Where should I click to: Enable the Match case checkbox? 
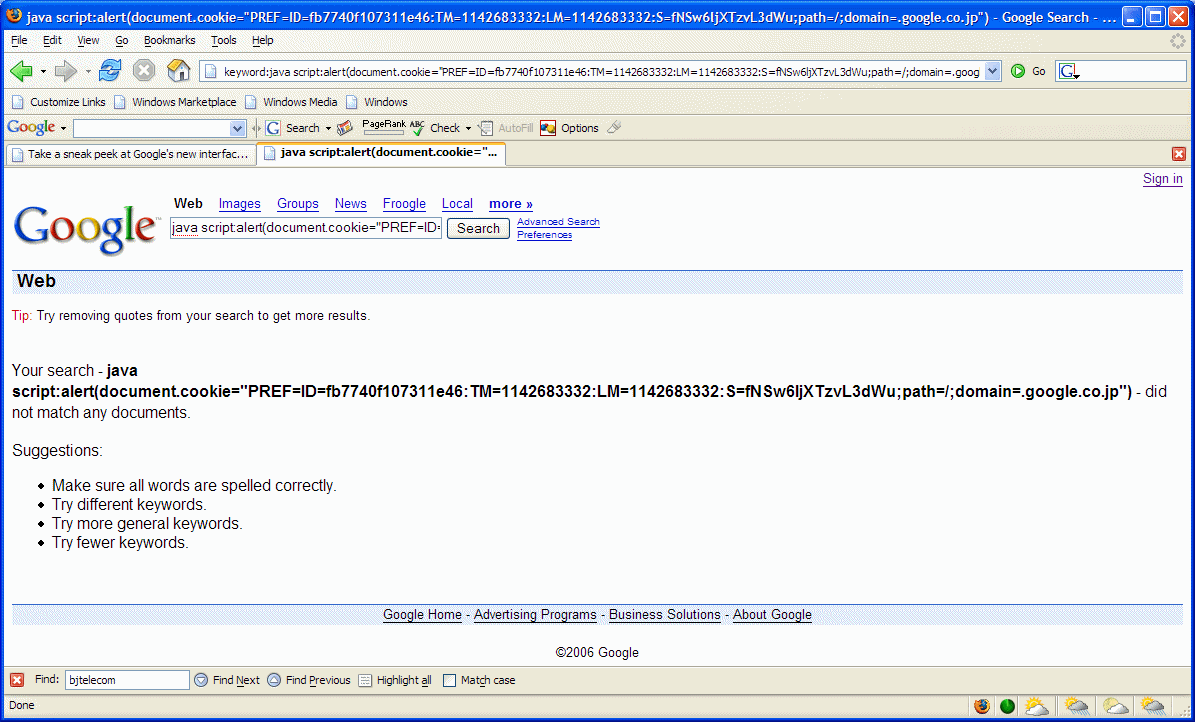450,680
